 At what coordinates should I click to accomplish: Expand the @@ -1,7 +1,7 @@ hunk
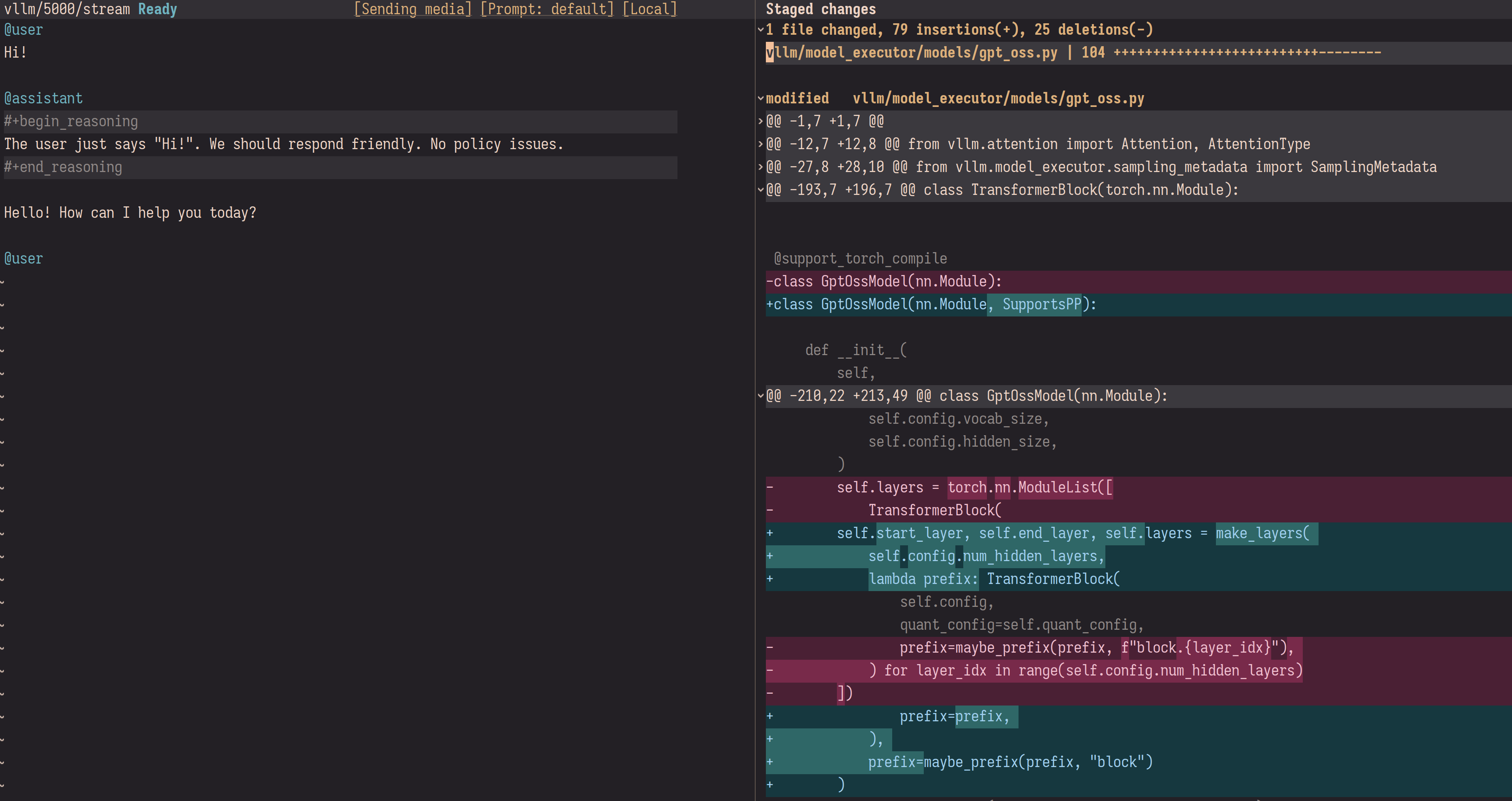tap(761, 121)
